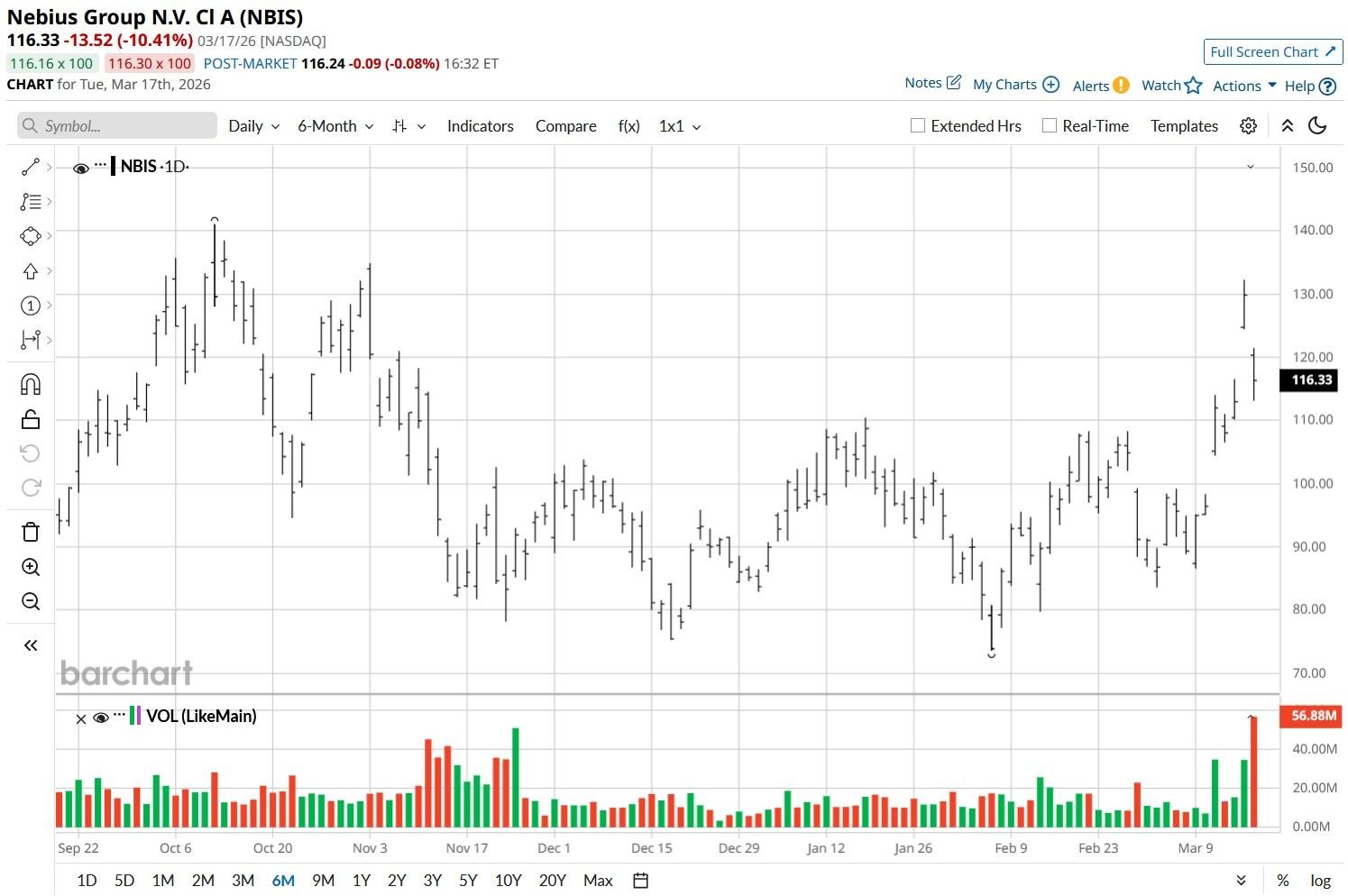The width and height of the screenshot is (1348, 896).
Task: Zoom out of the chart
Action: point(30,601)
